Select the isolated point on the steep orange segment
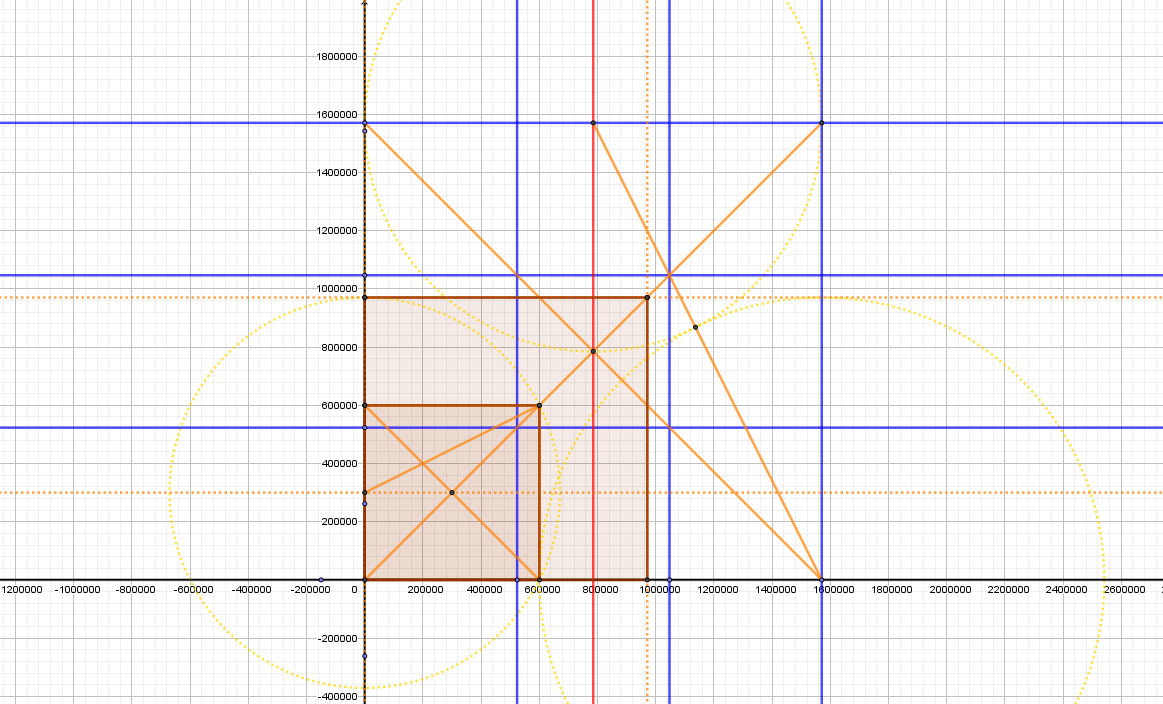 pos(695,327)
